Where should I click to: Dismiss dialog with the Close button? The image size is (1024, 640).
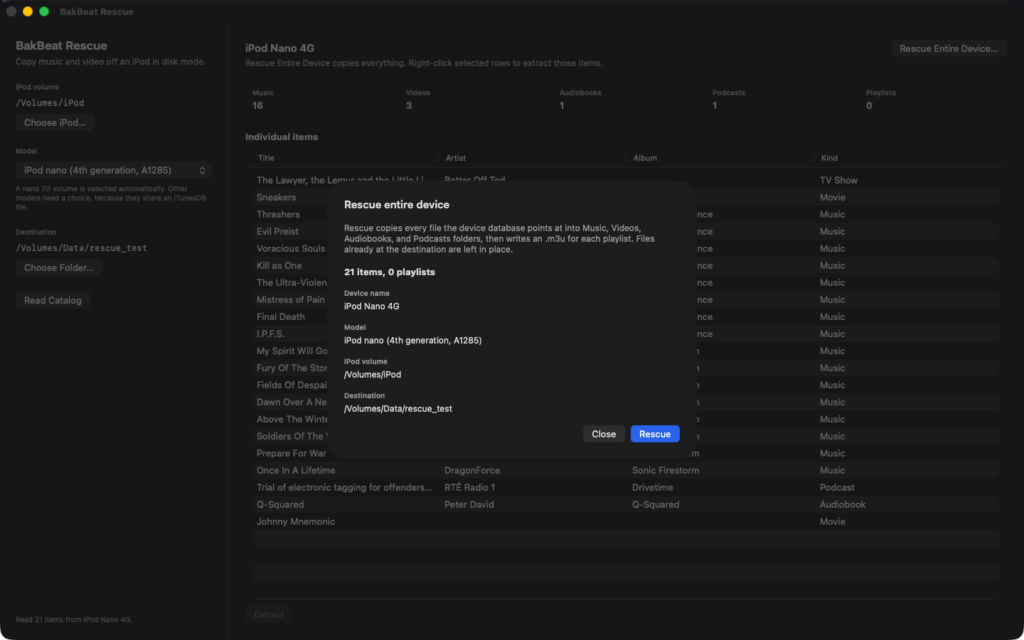coord(603,434)
